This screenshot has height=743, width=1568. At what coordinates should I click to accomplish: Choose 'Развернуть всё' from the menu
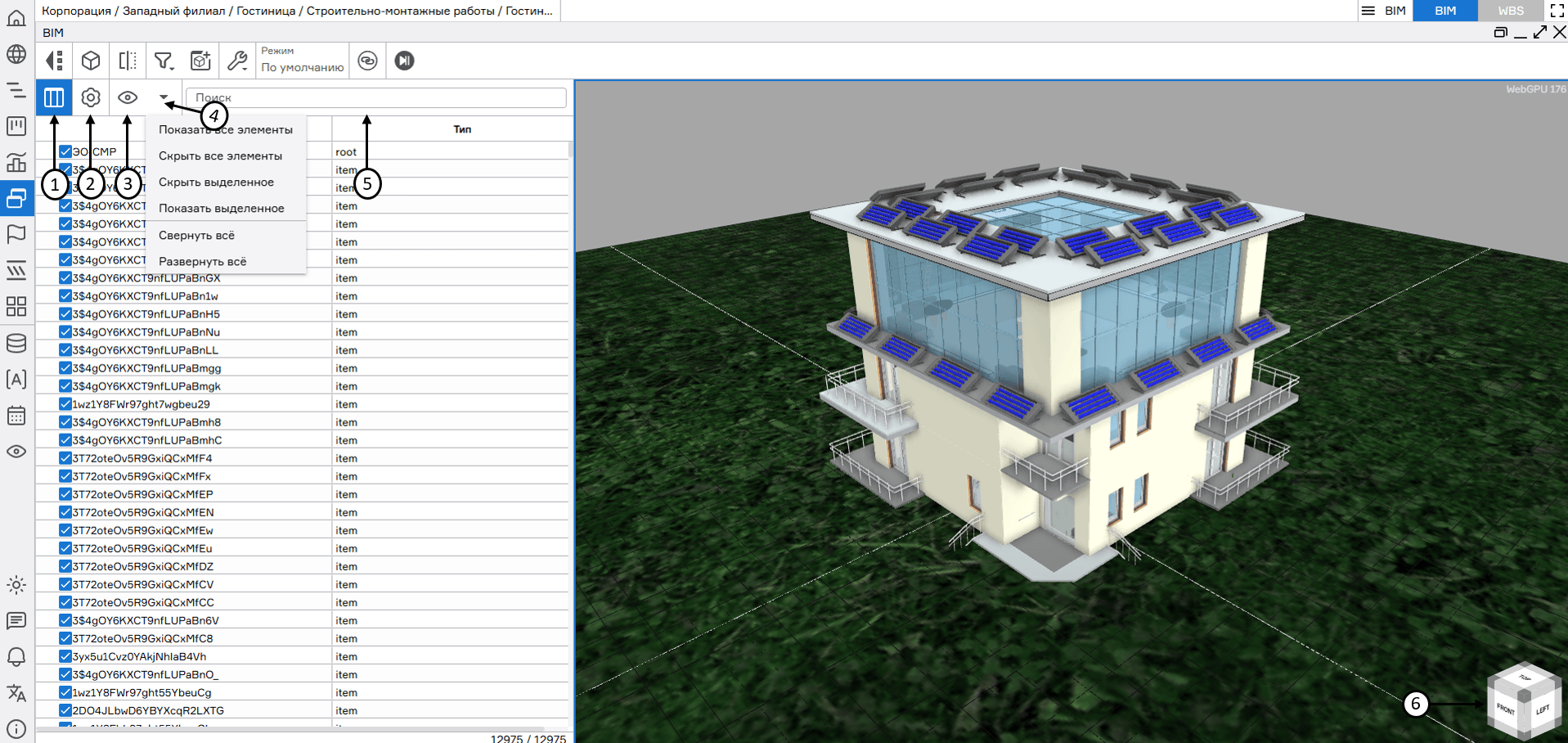pos(202,262)
